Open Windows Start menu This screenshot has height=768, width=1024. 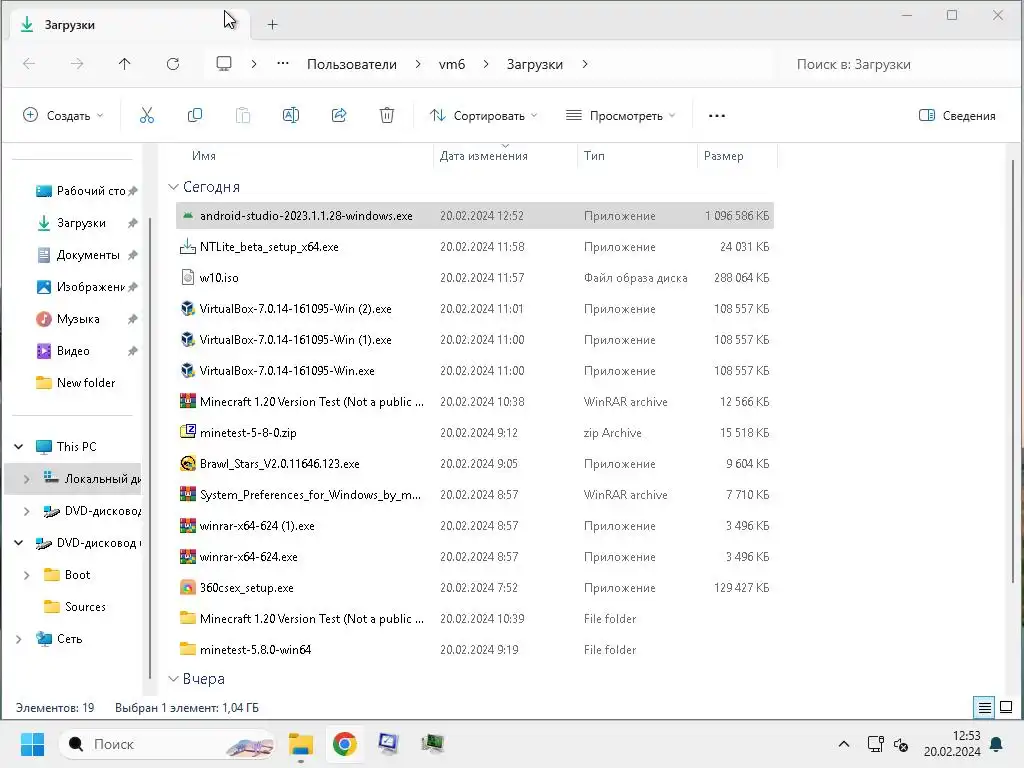pos(32,744)
